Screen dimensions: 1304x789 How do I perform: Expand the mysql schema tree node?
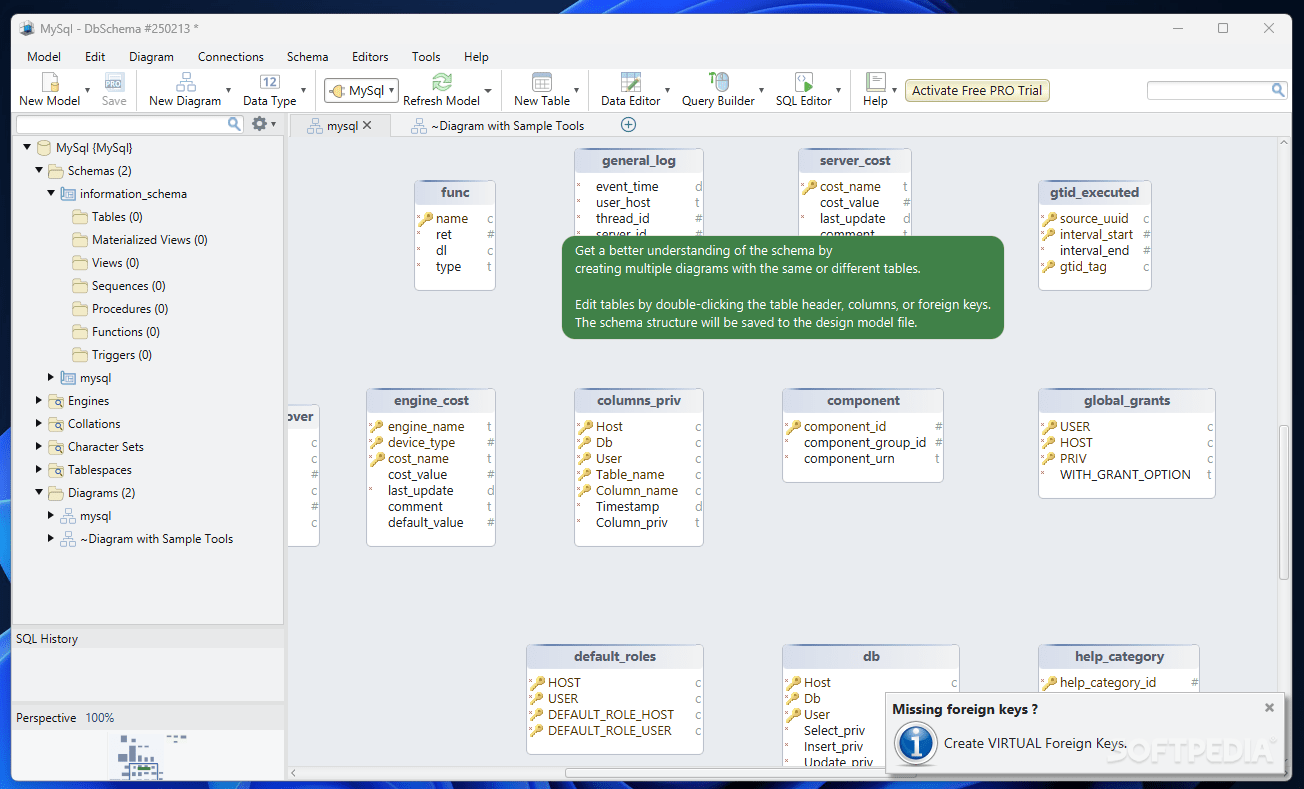[x=51, y=378]
